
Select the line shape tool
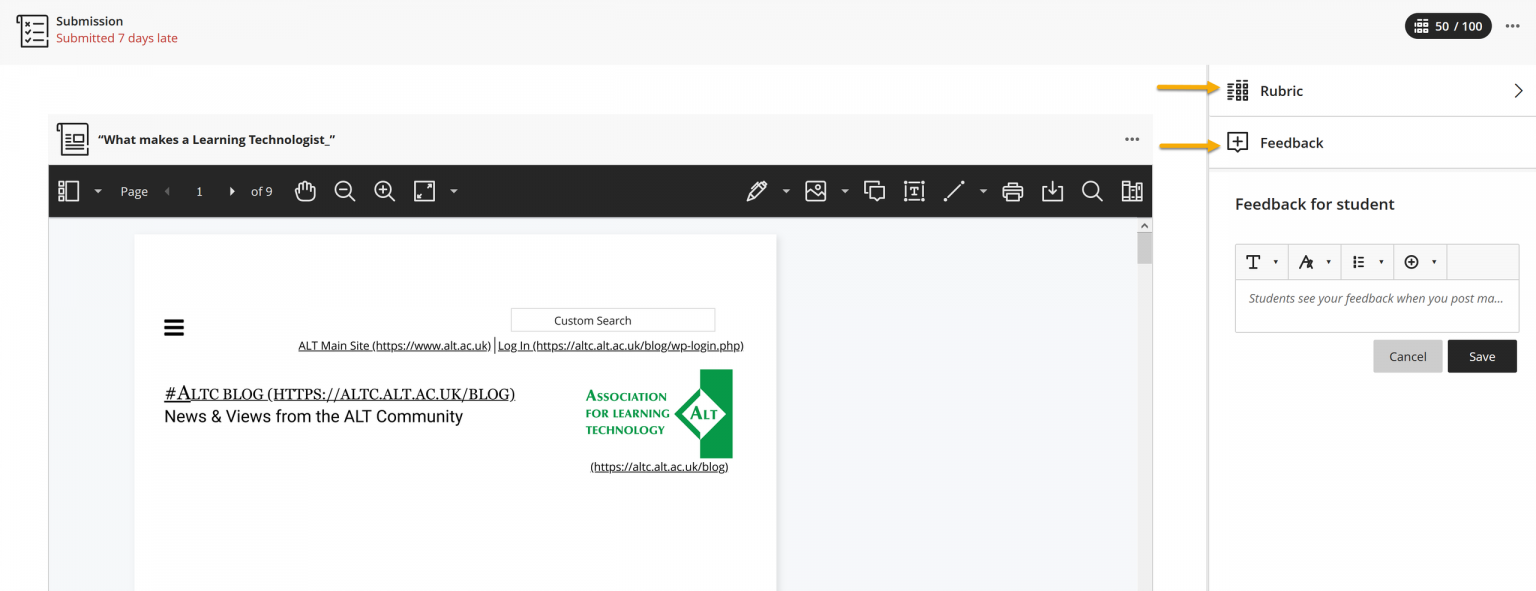[954, 191]
